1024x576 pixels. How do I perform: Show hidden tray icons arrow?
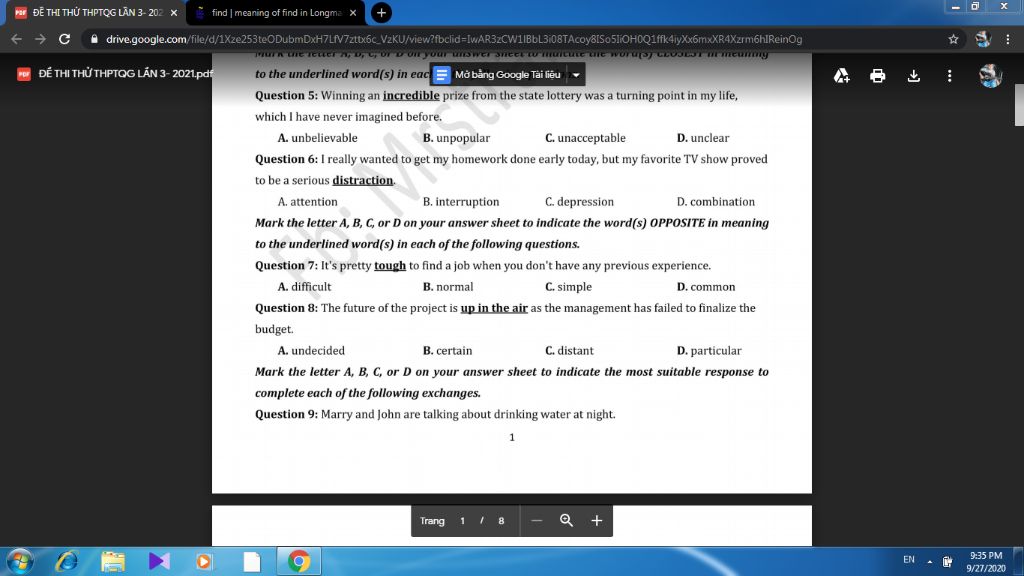[x=929, y=561]
